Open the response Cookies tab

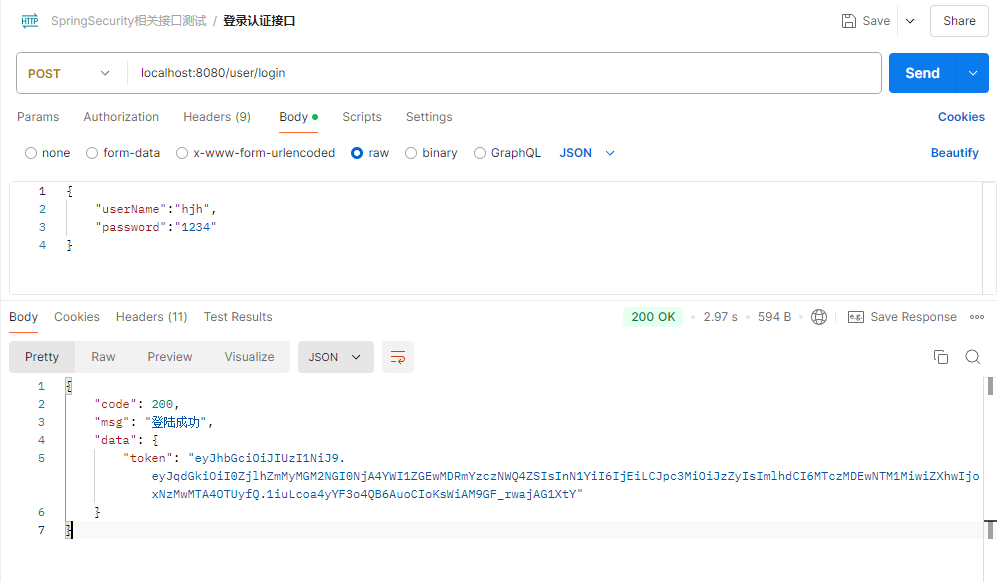(77, 317)
